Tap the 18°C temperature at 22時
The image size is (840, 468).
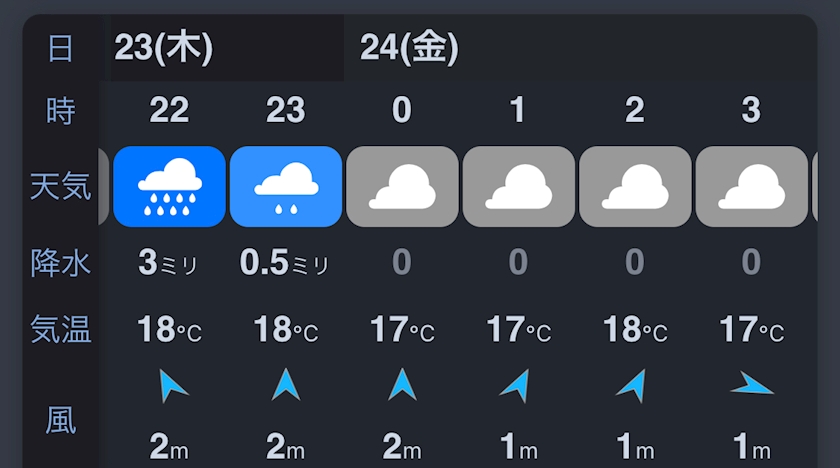[169, 329]
